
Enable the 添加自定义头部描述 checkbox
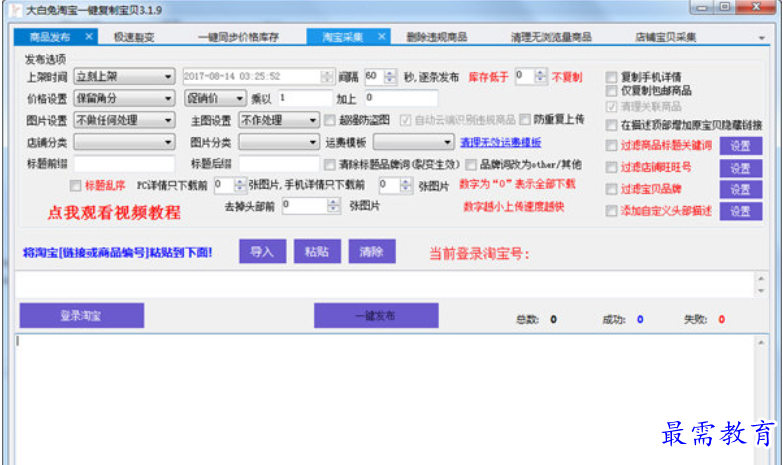611,211
